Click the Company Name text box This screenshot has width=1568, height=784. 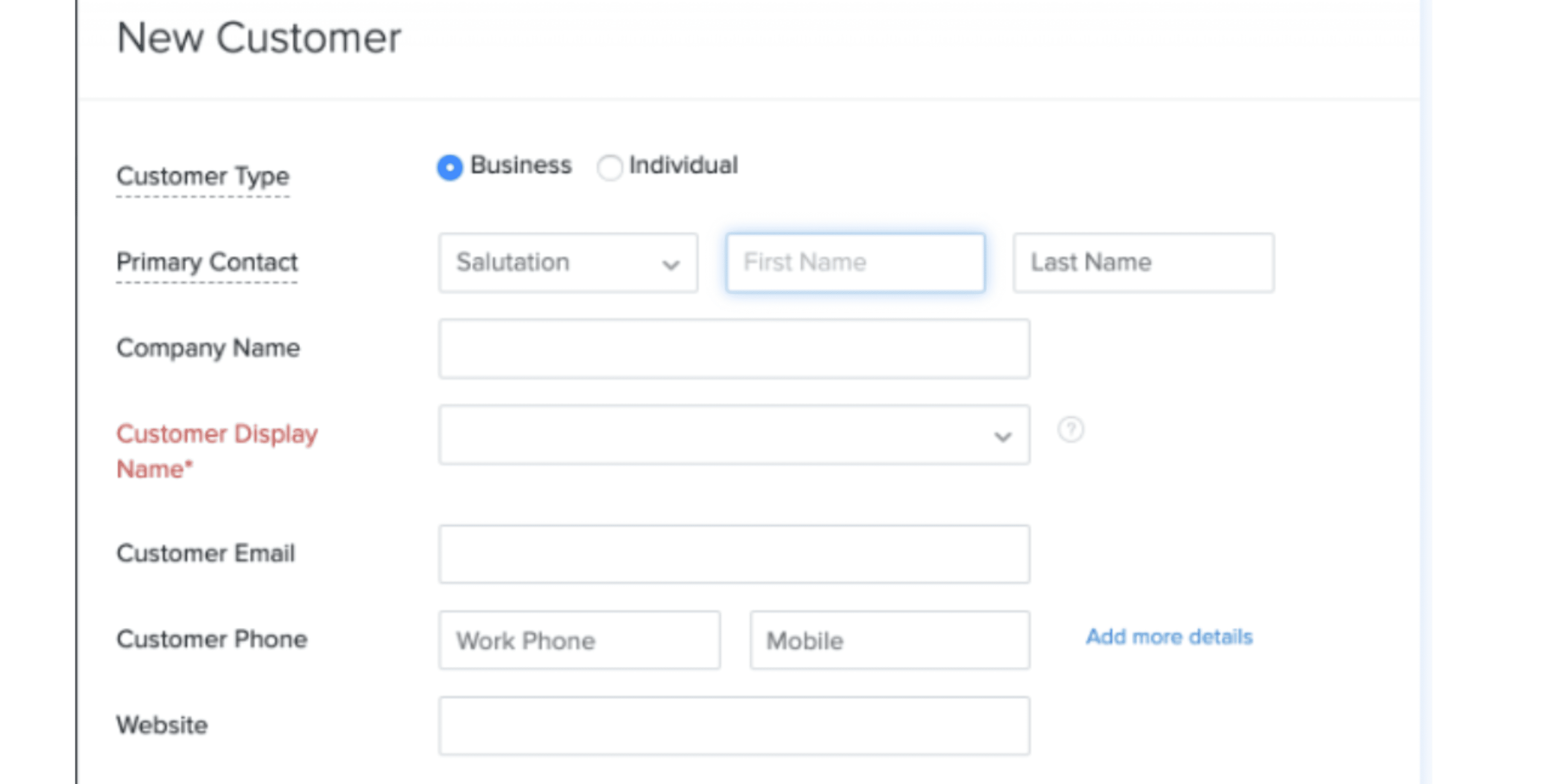[x=734, y=349]
